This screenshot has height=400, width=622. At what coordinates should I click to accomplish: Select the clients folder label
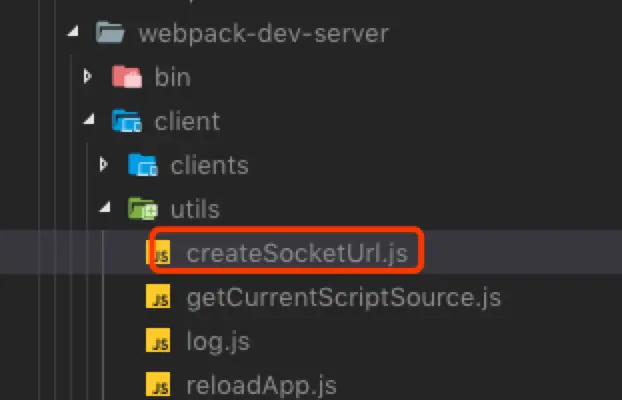pos(209,165)
